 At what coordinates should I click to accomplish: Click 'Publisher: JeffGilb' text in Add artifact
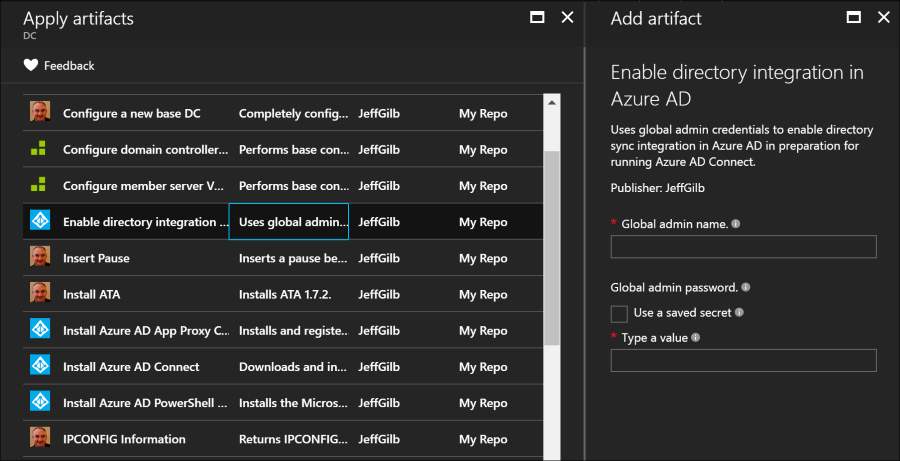pos(658,188)
